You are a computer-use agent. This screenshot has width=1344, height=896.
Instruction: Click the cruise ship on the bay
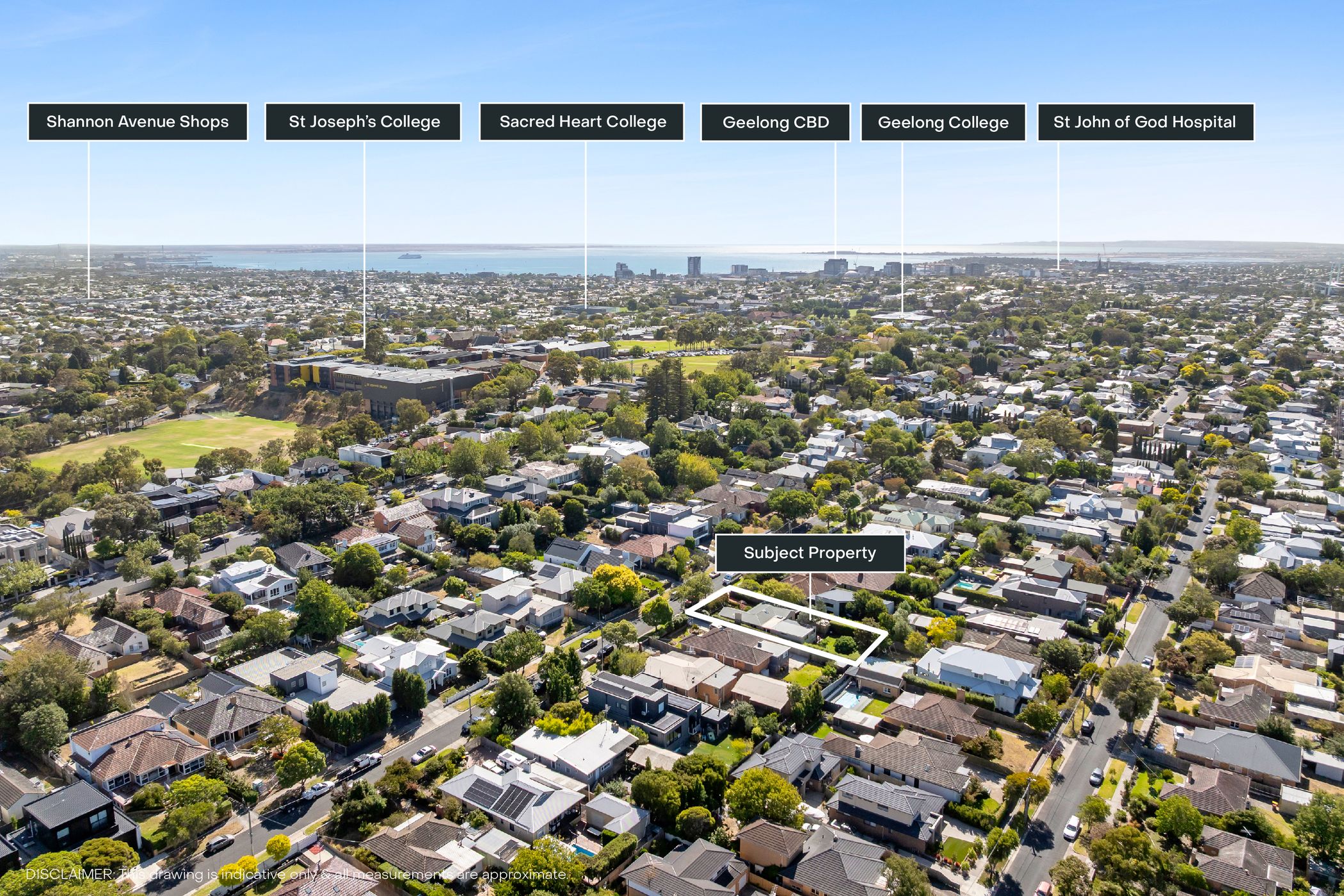point(409,256)
